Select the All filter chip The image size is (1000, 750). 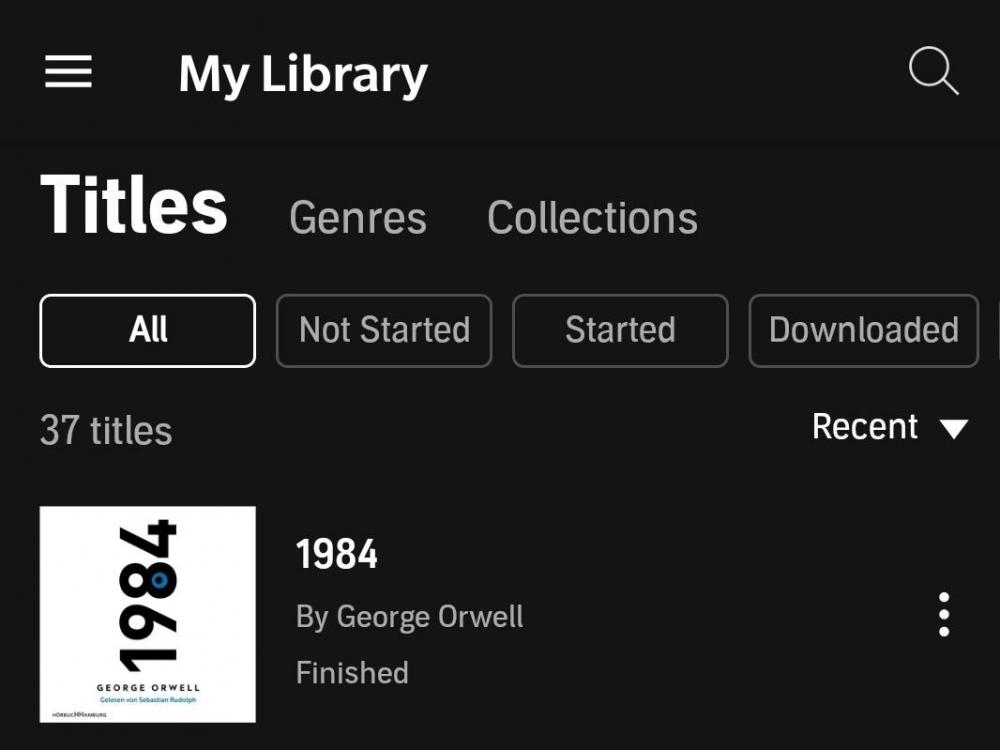click(148, 330)
